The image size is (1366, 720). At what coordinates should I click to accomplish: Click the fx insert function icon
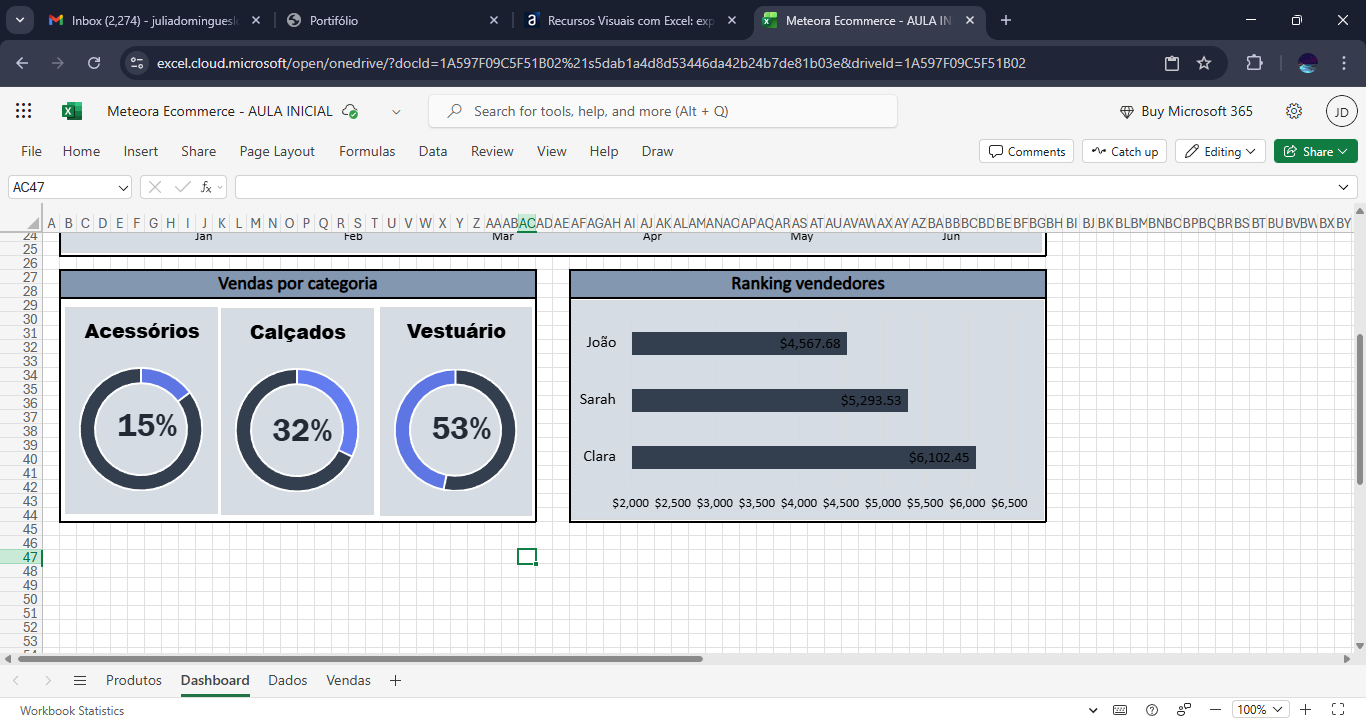(206, 187)
